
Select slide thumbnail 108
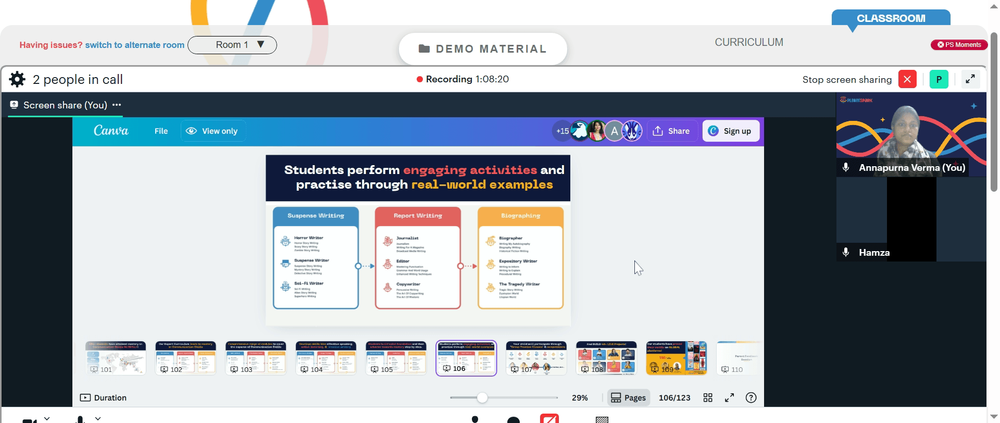(x=607, y=358)
